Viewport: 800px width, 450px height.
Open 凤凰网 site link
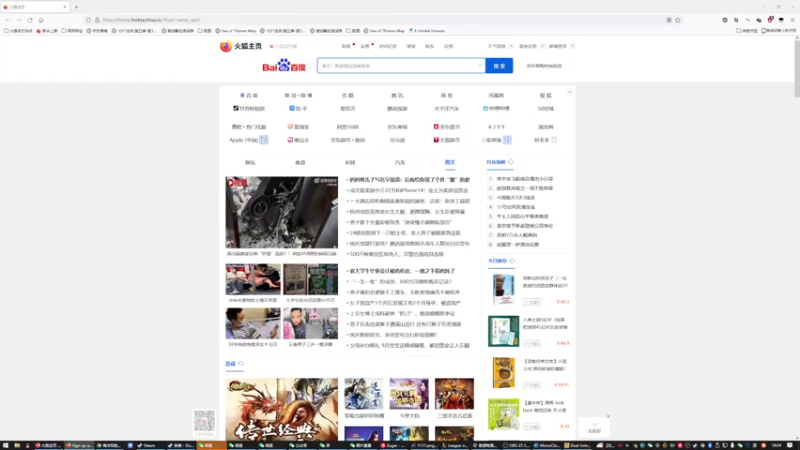pyautogui.click(x=496, y=95)
